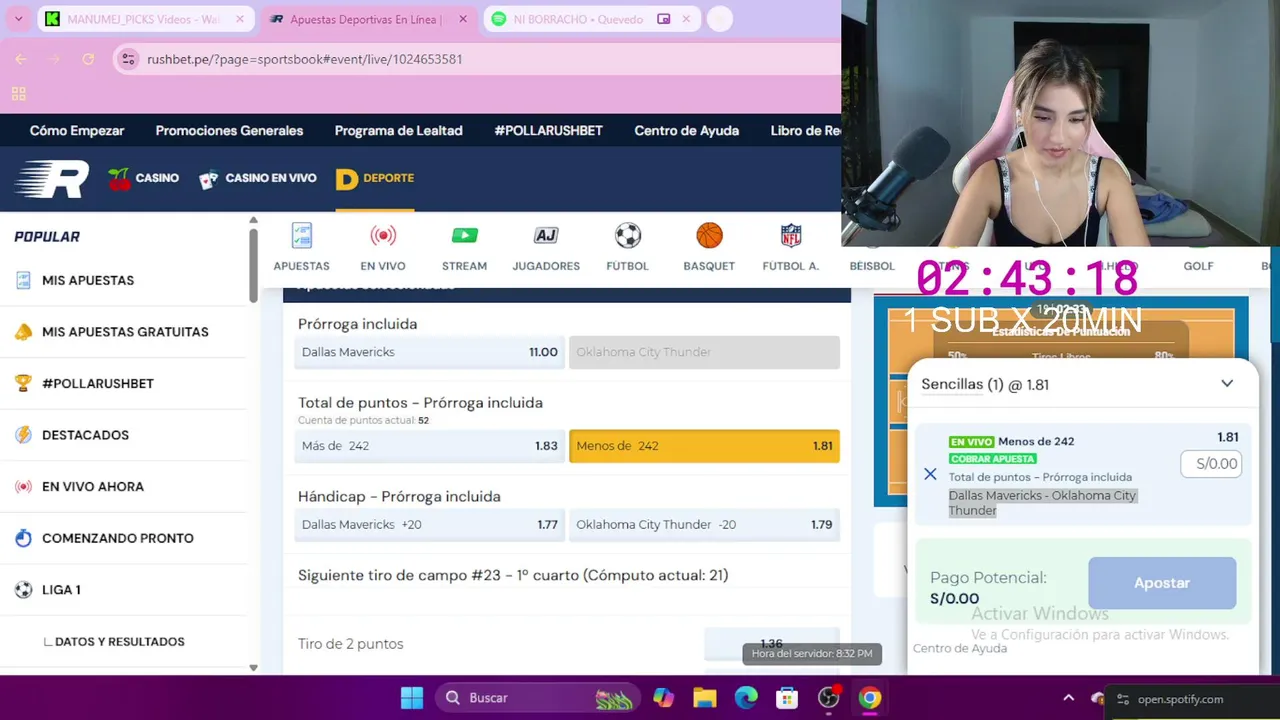Open the tab search dropdown arrow

pos(18,19)
